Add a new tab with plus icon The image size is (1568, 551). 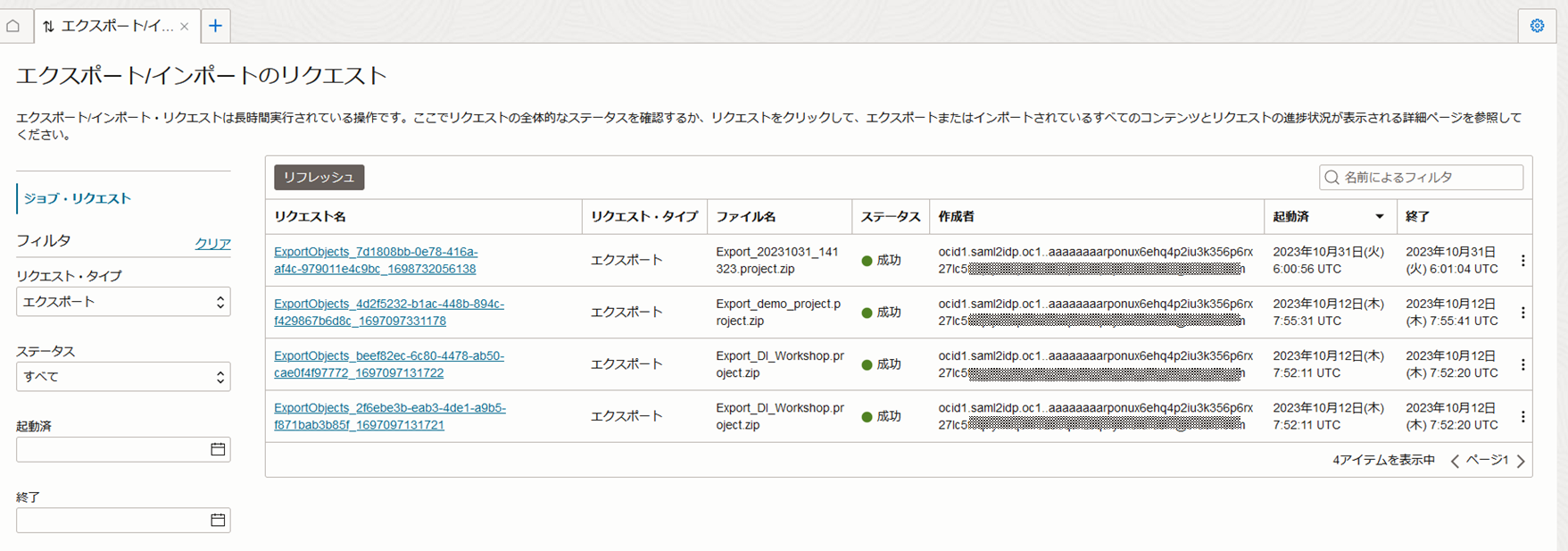(215, 26)
